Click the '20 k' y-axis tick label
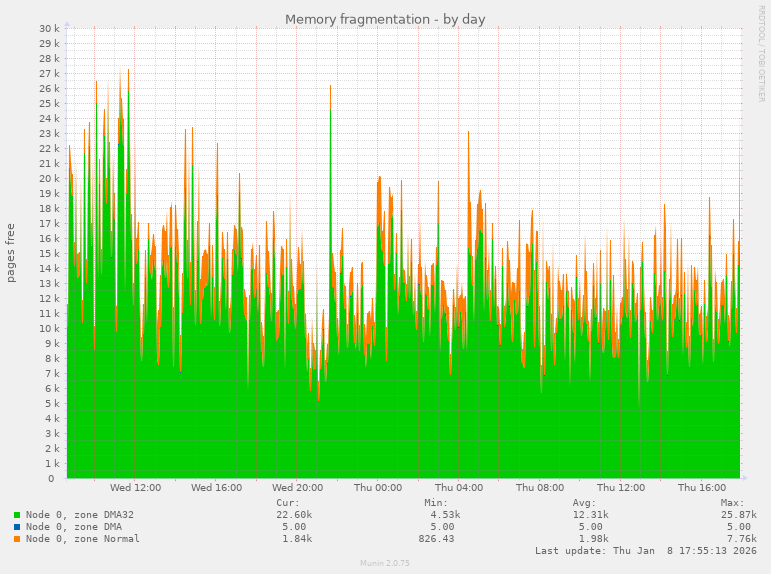The width and height of the screenshot is (771, 574). coord(50,179)
